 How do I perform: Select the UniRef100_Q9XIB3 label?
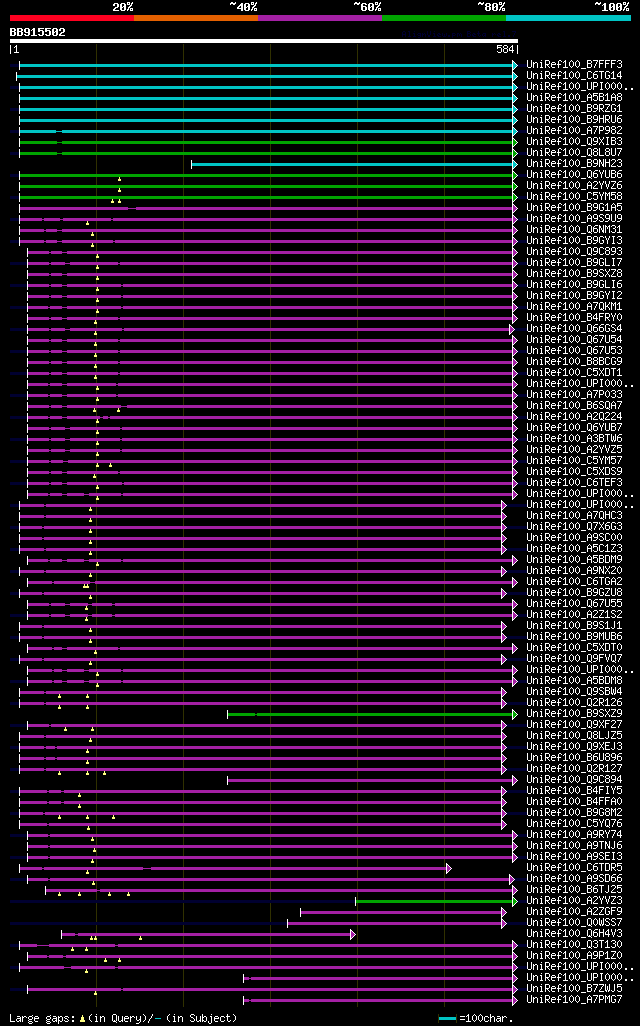574,142
